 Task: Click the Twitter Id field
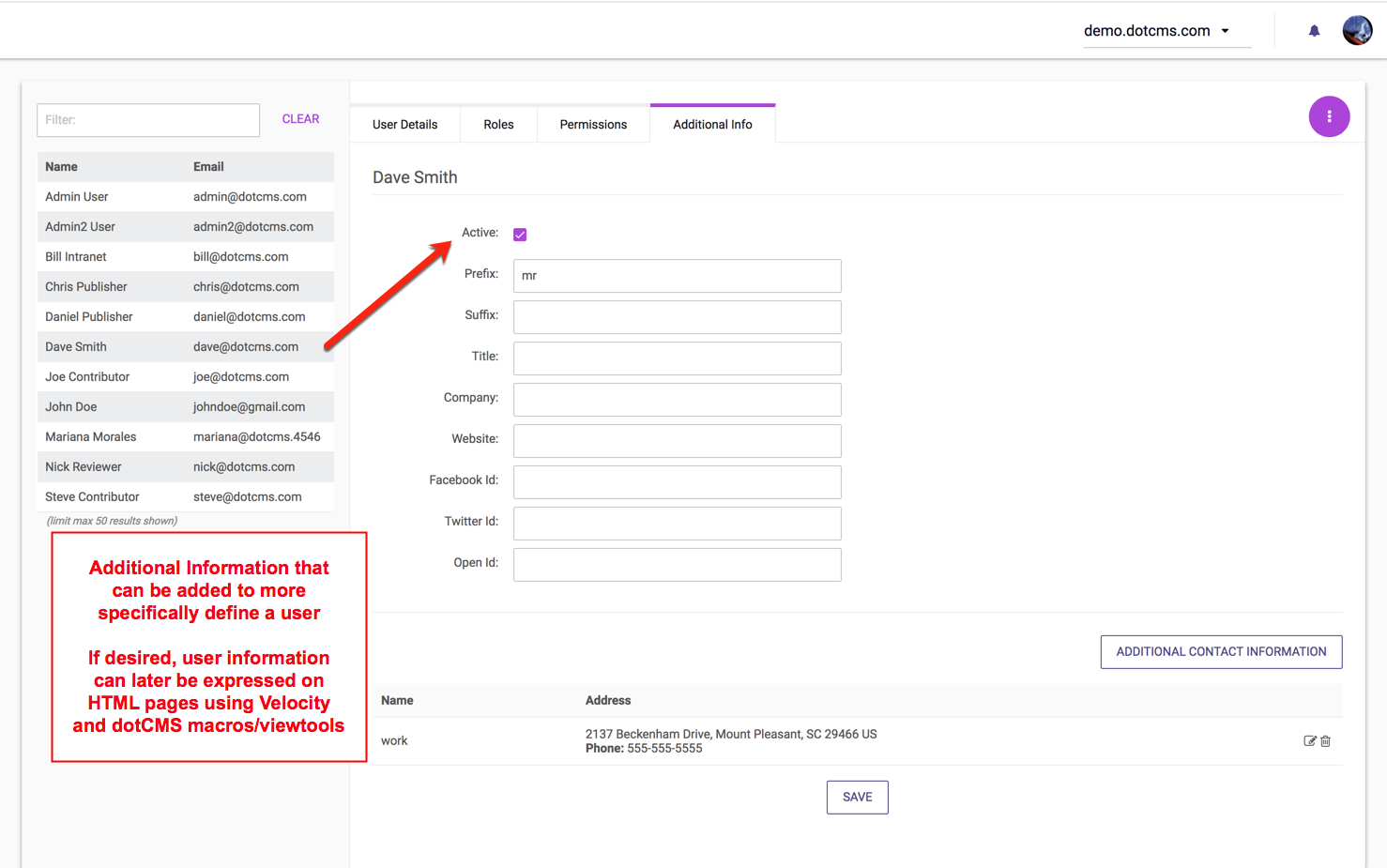pos(677,524)
